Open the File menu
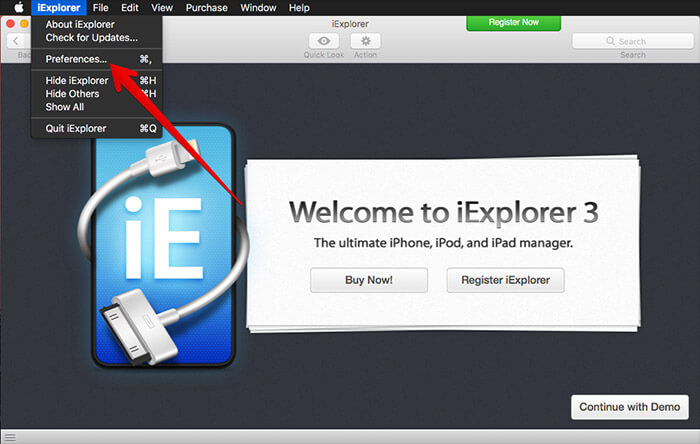The width and height of the screenshot is (700, 444). point(100,8)
